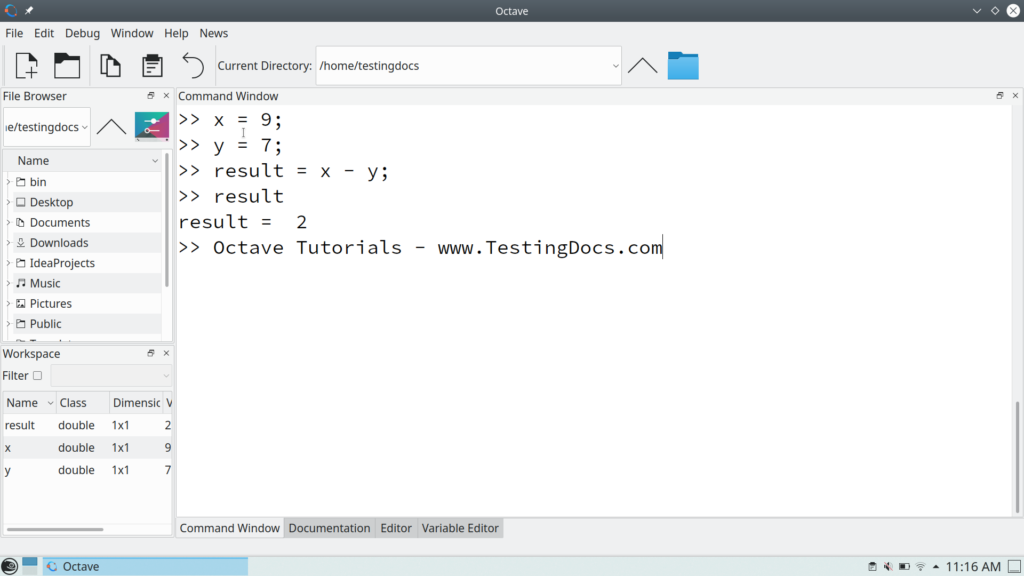The height and width of the screenshot is (576, 1024).
Task: Create a new script using the toolbar icon
Action: coord(25,65)
